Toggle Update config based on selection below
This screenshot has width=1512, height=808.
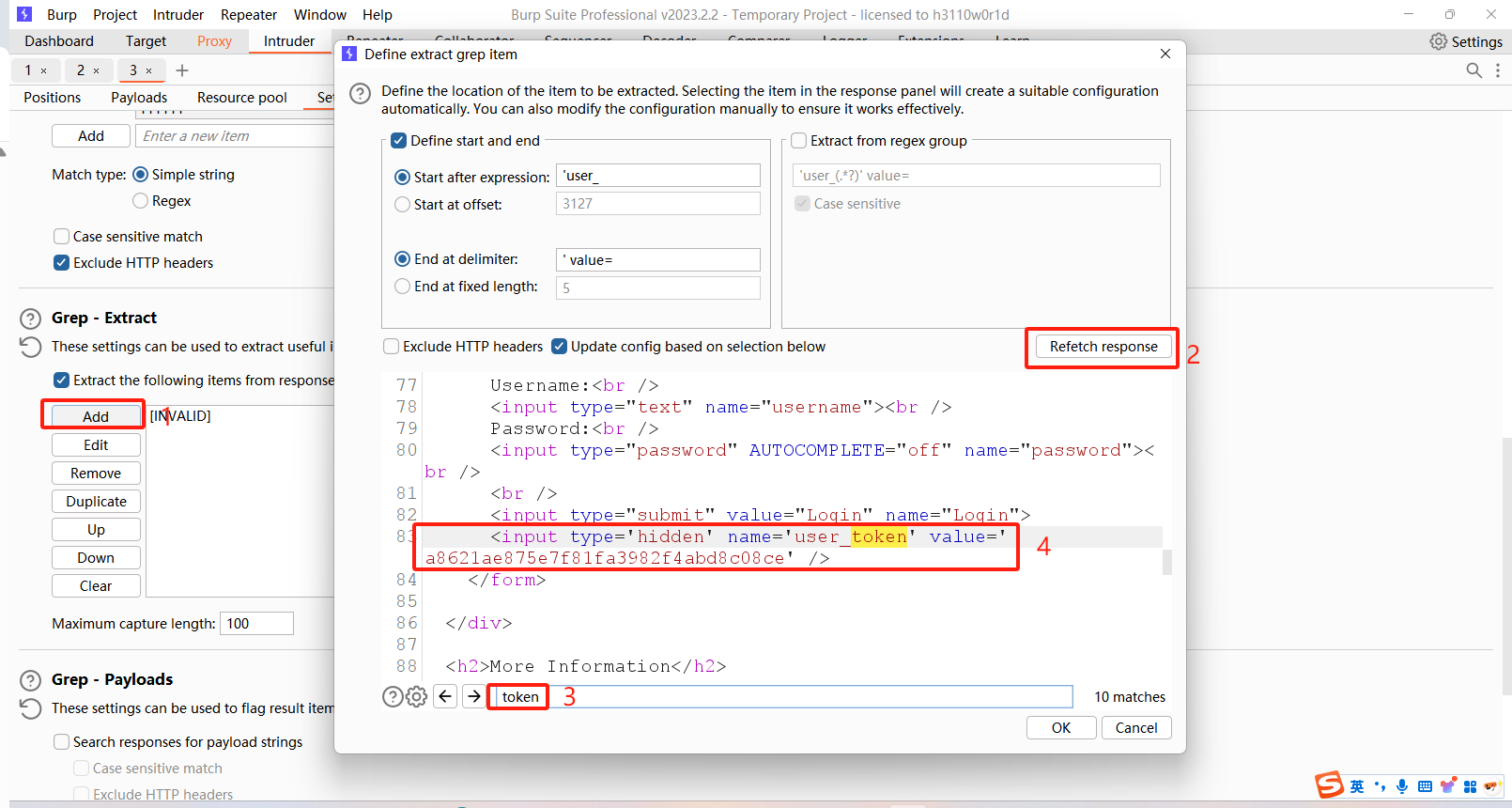pyautogui.click(x=560, y=347)
